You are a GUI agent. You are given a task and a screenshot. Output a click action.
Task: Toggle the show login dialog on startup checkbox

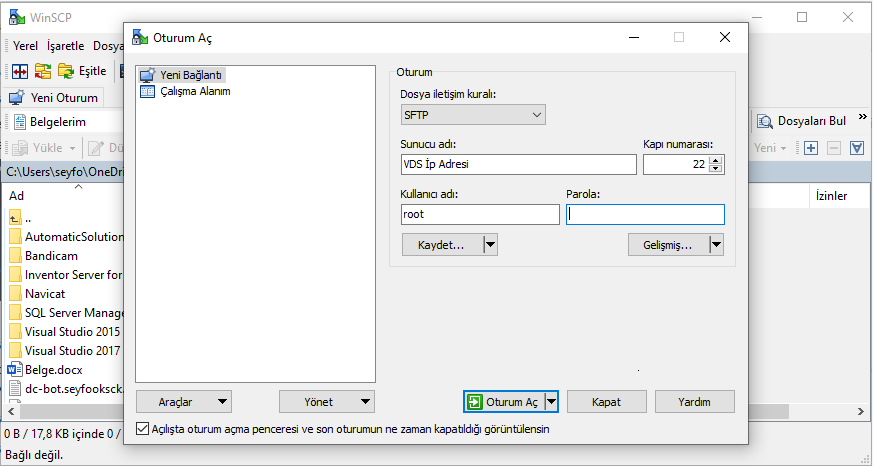pyautogui.click(x=143, y=429)
